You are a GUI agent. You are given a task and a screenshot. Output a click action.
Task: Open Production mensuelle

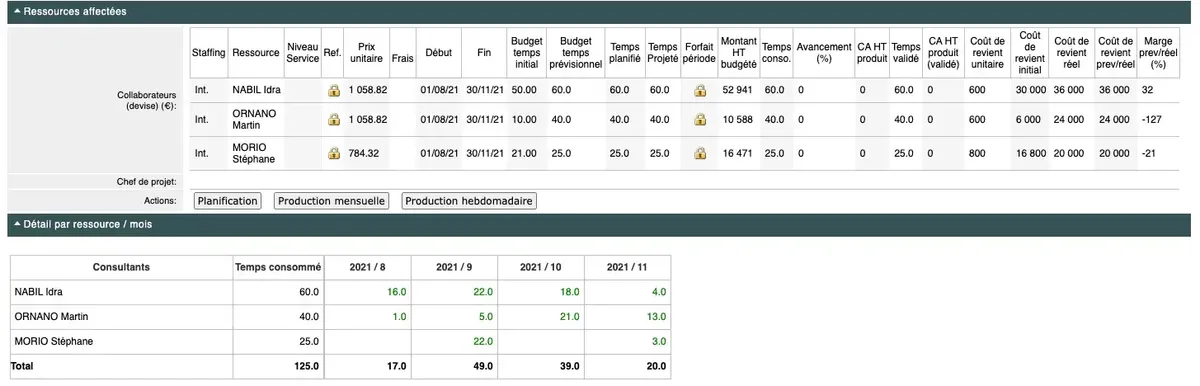[331, 201]
